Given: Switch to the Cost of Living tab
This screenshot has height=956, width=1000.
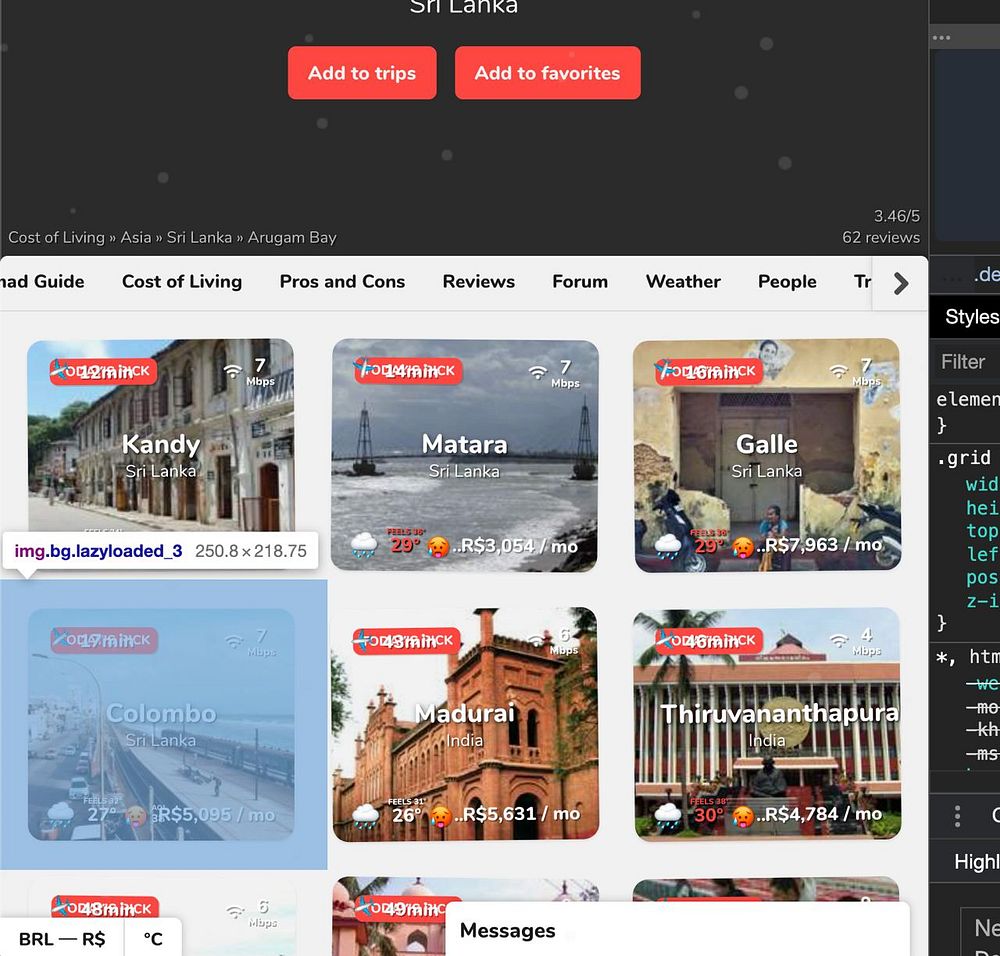Looking at the screenshot, I should tap(182, 281).
